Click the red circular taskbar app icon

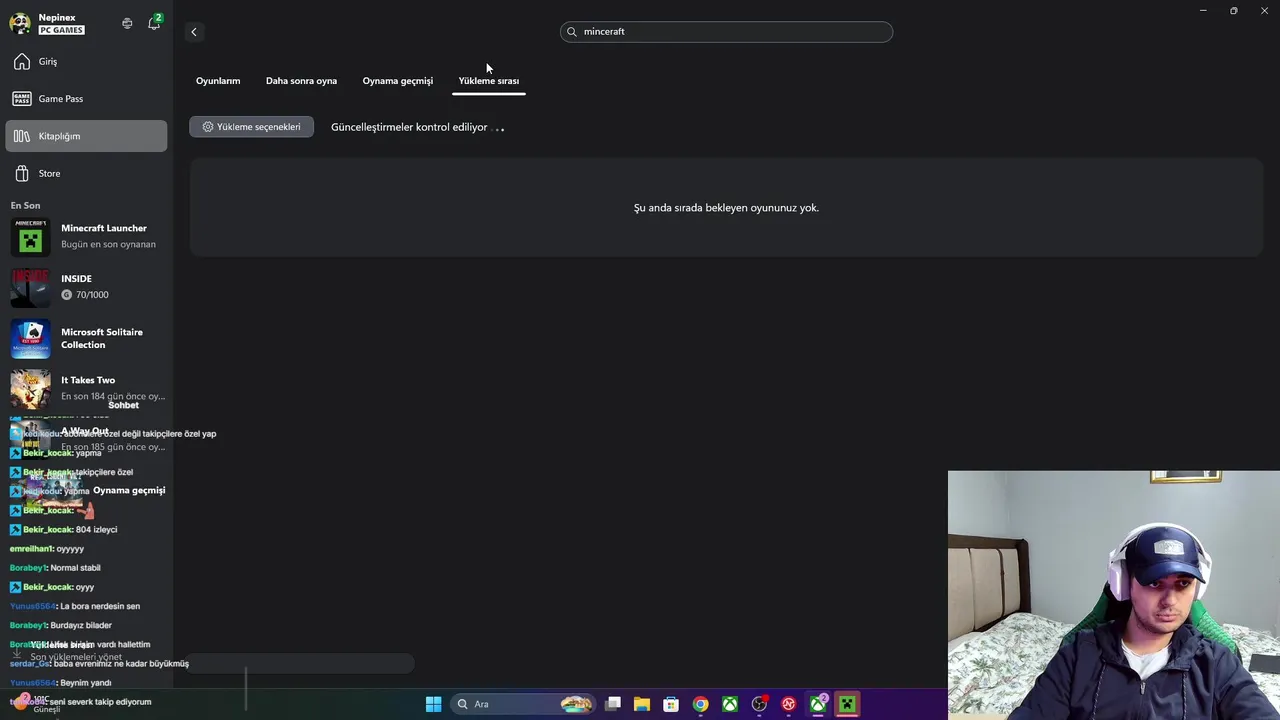(789, 704)
